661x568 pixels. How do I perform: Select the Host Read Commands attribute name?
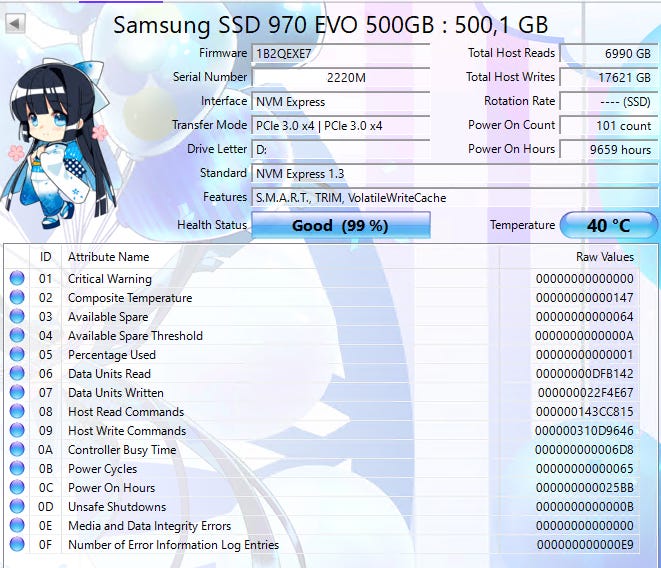[126, 412]
